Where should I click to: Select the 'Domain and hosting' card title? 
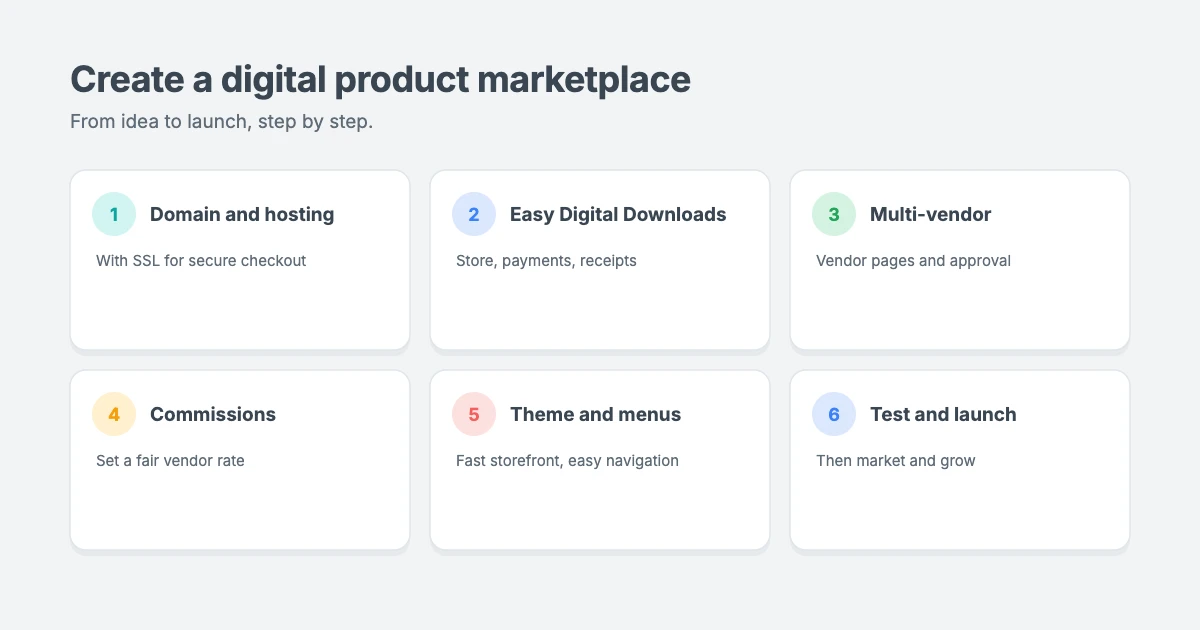242,214
